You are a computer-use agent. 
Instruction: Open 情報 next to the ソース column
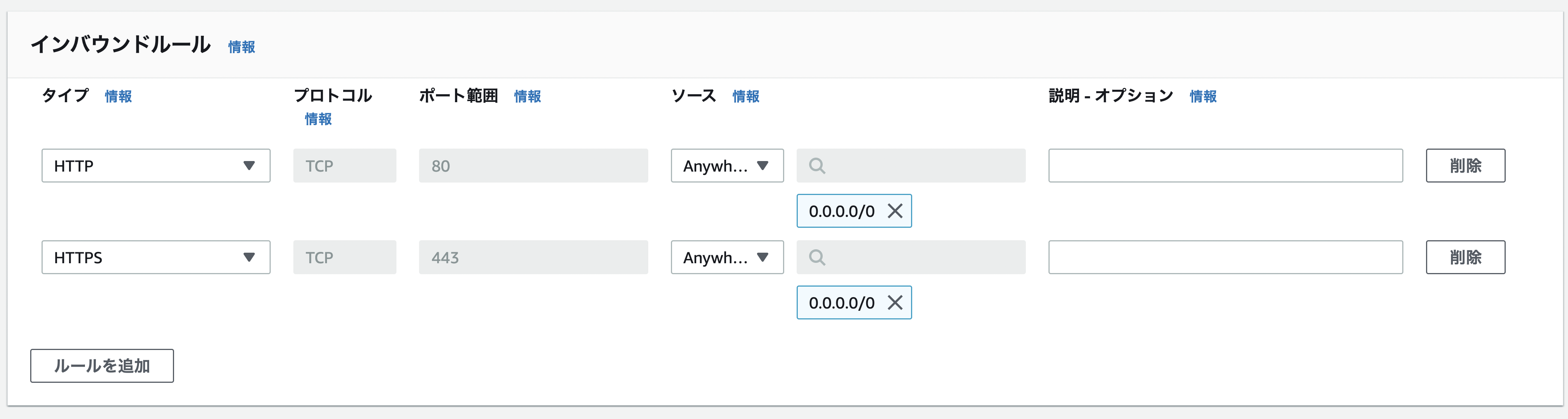pyautogui.click(x=745, y=96)
